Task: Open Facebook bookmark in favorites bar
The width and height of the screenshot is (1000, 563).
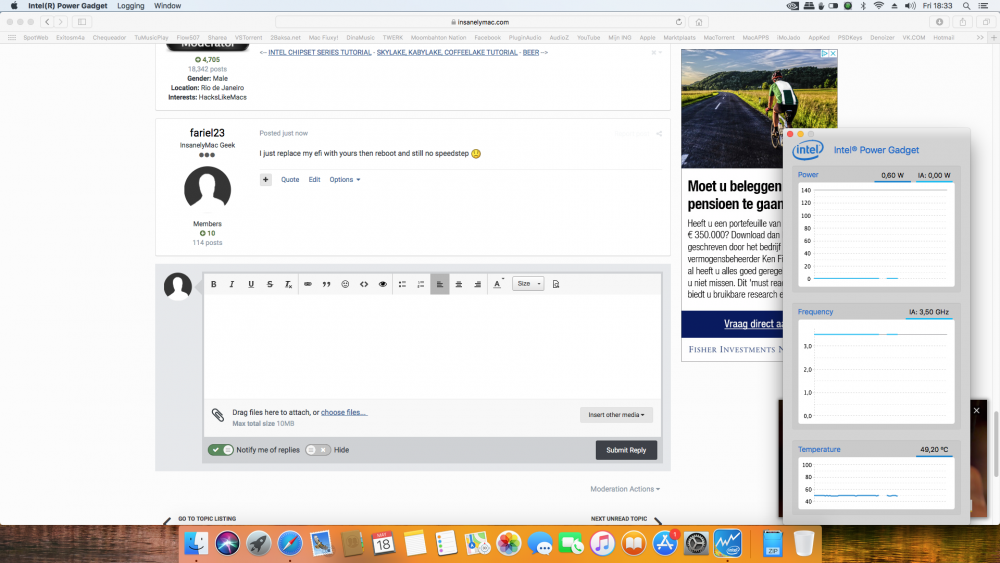Action: coord(487,38)
